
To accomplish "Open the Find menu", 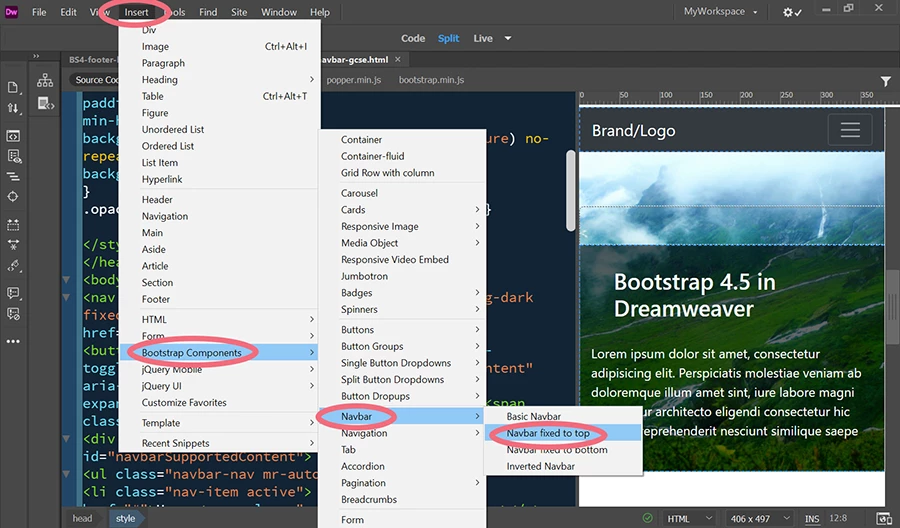I will point(208,12).
